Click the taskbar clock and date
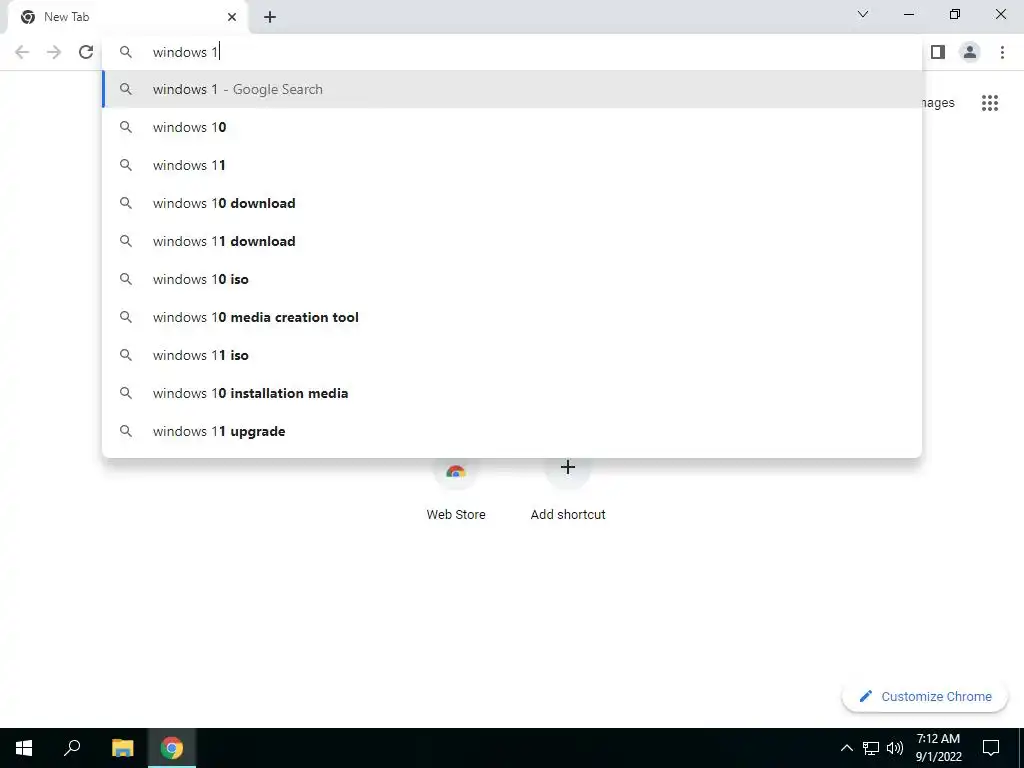Viewport: 1024px width, 768px height. [938, 748]
